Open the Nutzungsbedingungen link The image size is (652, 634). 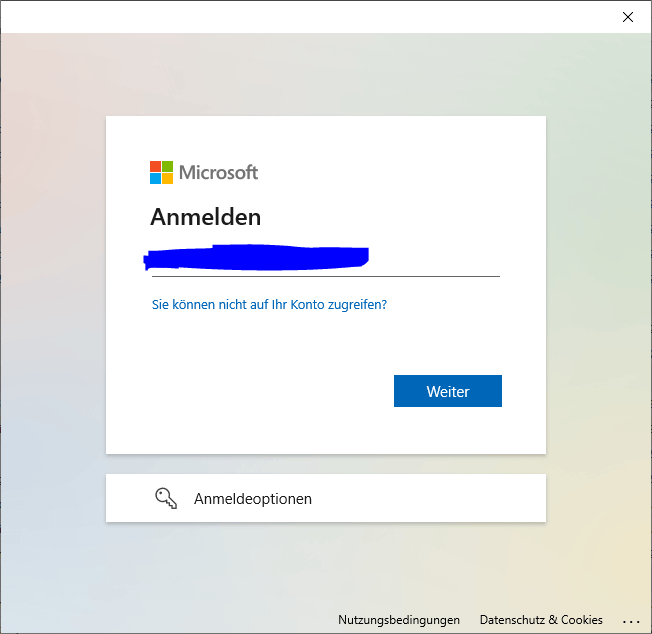pyautogui.click(x=399, y=619)
